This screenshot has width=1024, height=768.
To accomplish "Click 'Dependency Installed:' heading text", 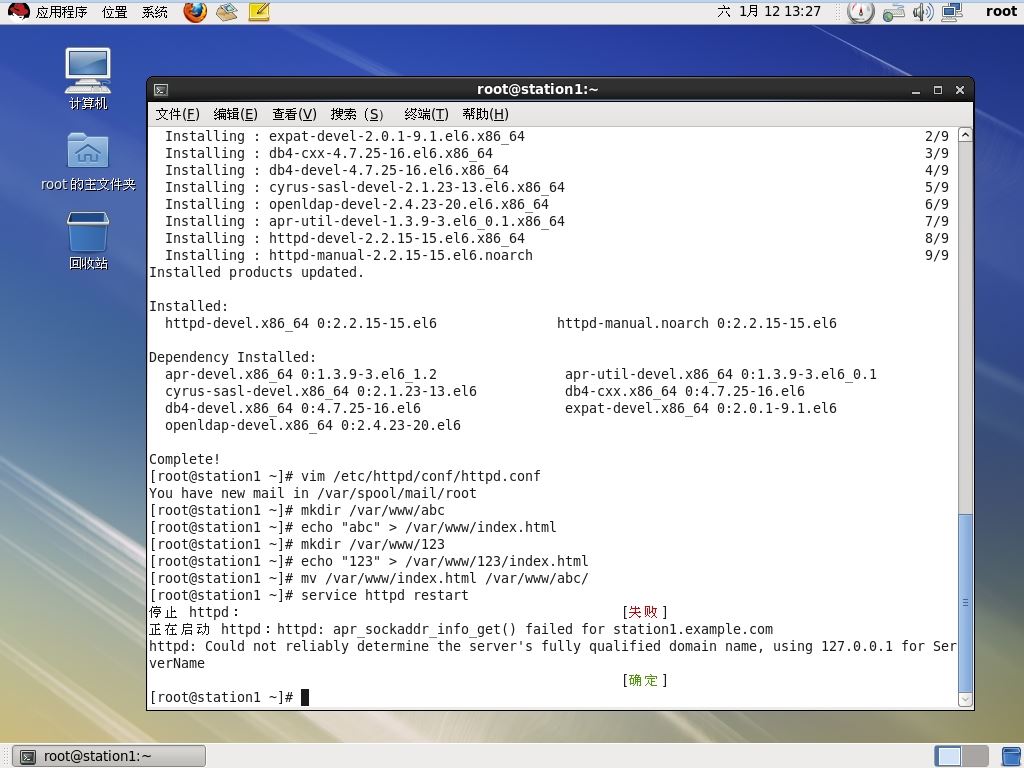I will click(x=232, y=357).
